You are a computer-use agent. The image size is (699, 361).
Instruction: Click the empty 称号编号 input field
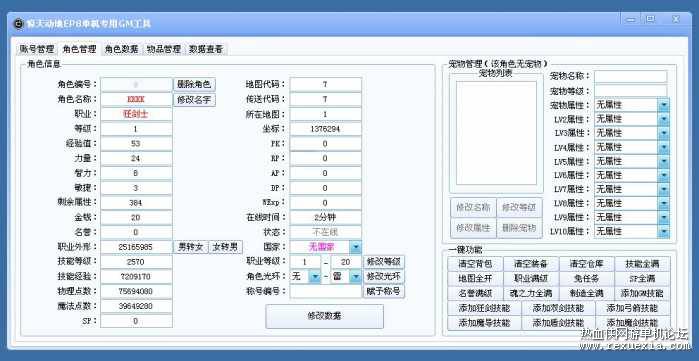coord(325,291)
